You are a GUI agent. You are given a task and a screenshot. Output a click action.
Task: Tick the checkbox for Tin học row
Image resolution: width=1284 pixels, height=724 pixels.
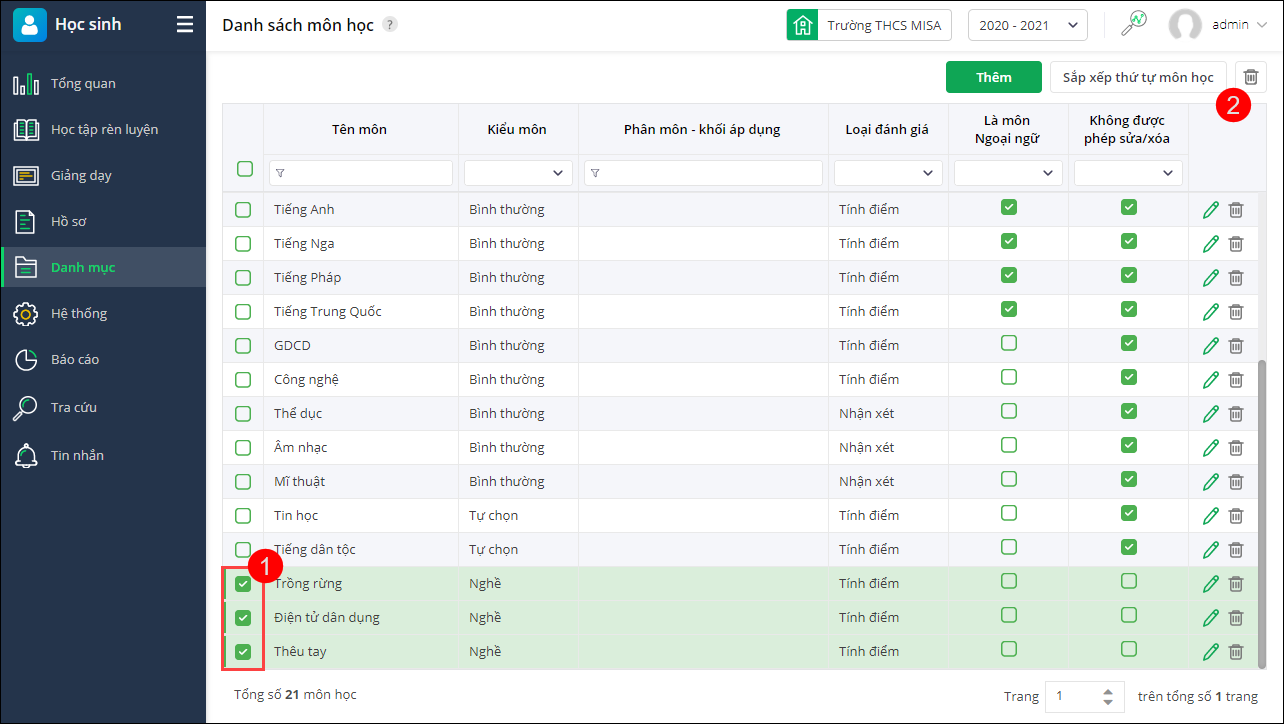click(x=243, y=516)
